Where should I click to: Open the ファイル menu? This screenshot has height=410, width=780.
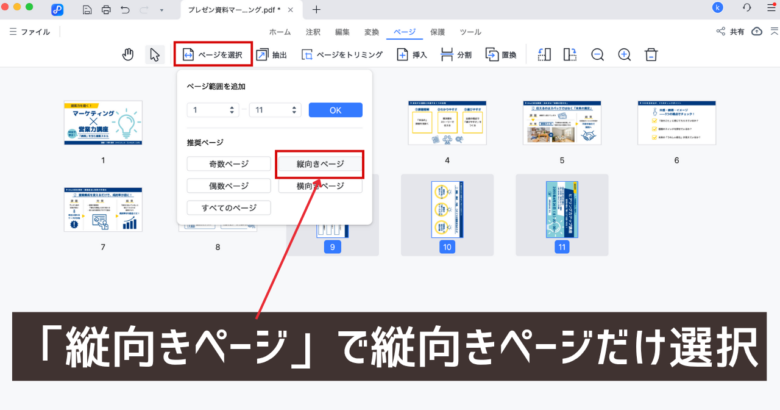(29, 32)
